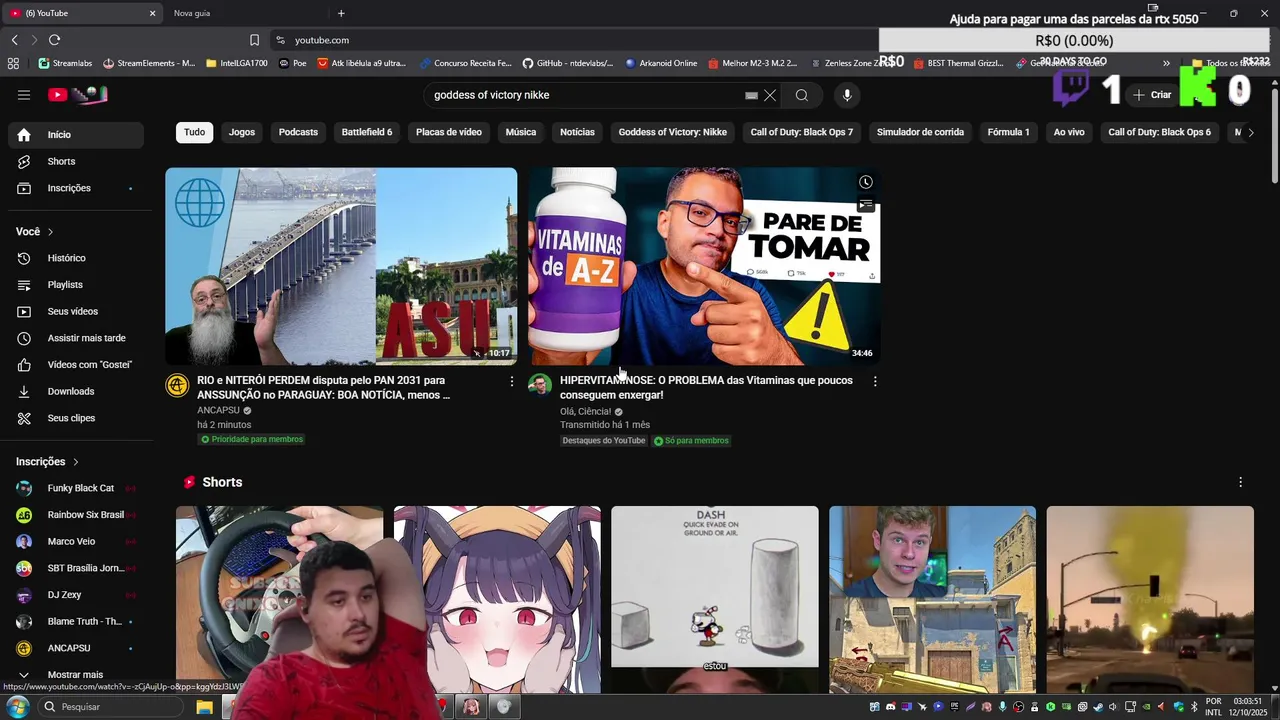The width and height of the screenshot is (1280, 720).
Task: Open the Rio e Niterói PAN 2031 video thumbnail
Action: (341, 266)
